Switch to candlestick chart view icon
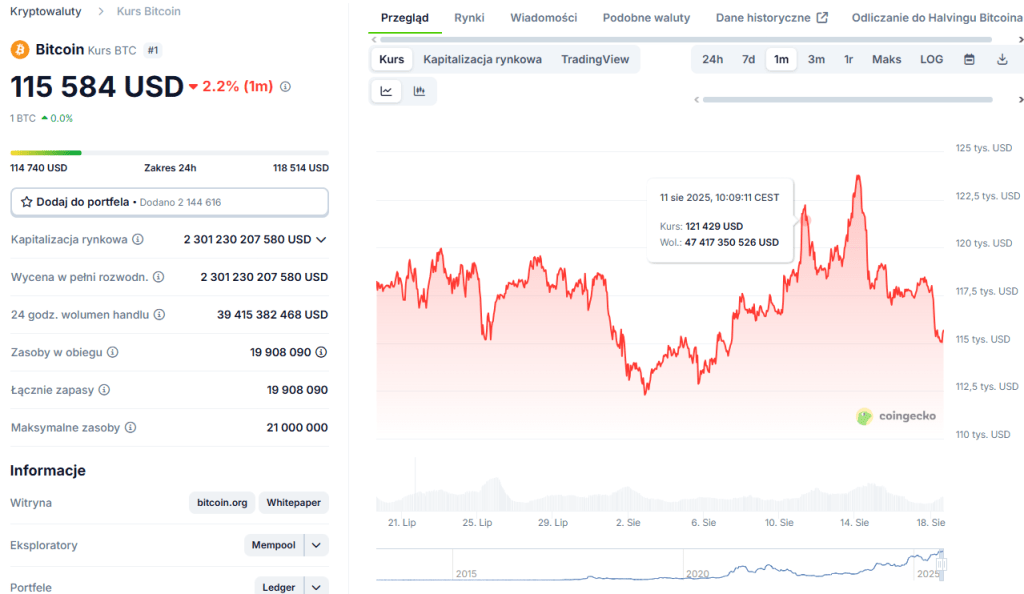Image resolution: width=1024 pixels, height=594 pixels. (419, 91)
